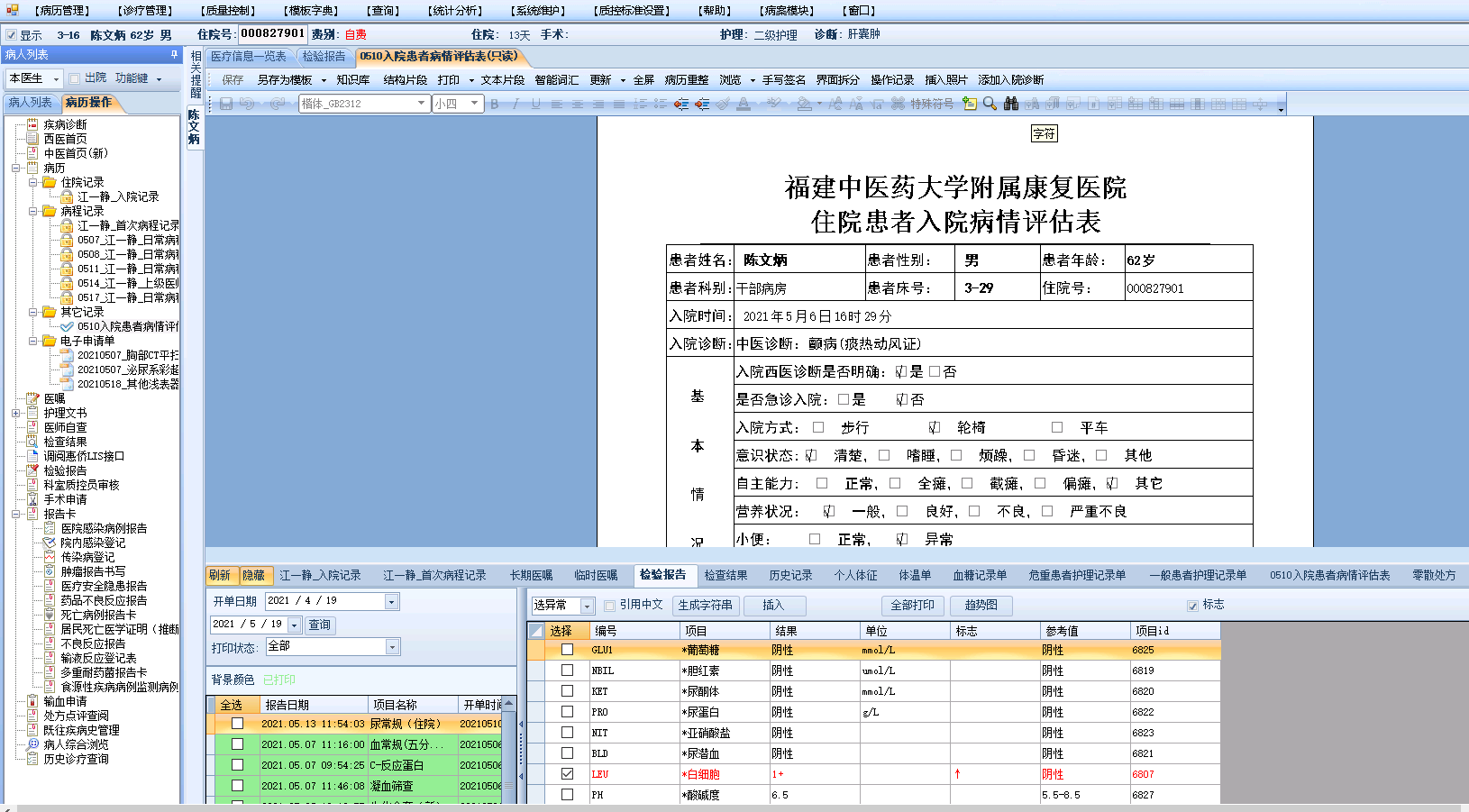The image size is (1469, 812).
Task: Open the 质量控制 menu
Action: click(x=228, y=11)
